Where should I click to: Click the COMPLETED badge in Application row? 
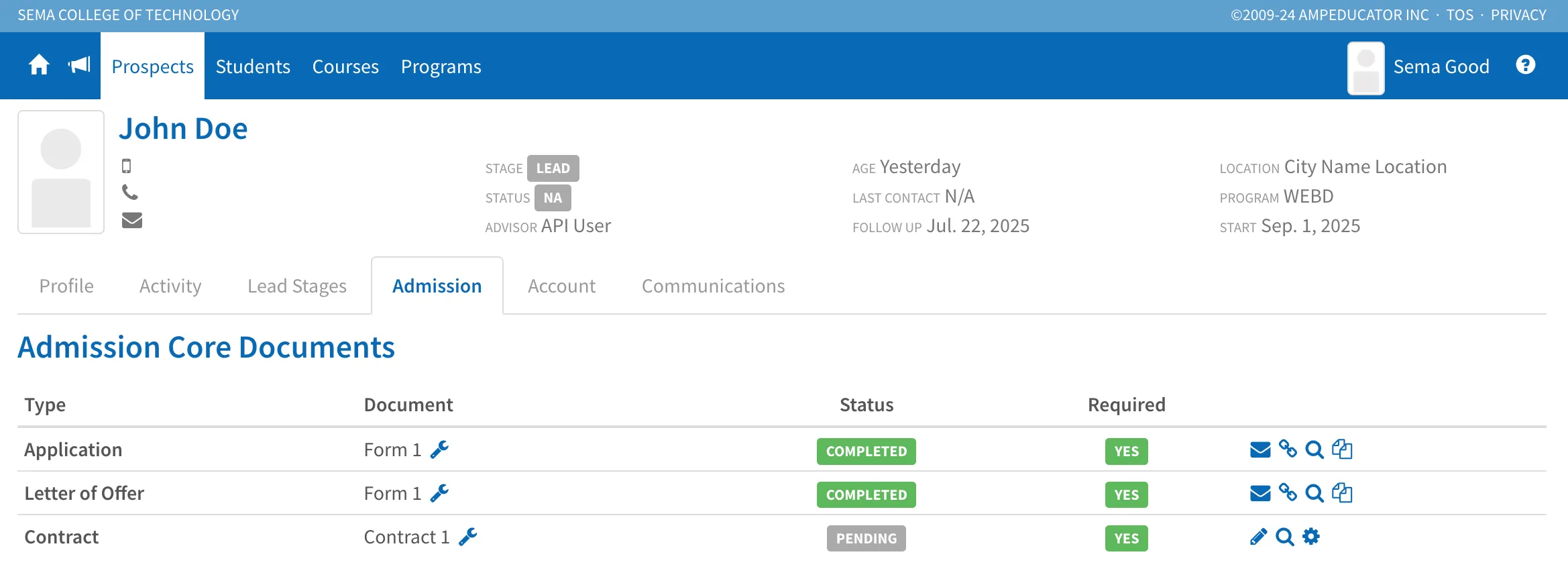pos(866,452)
